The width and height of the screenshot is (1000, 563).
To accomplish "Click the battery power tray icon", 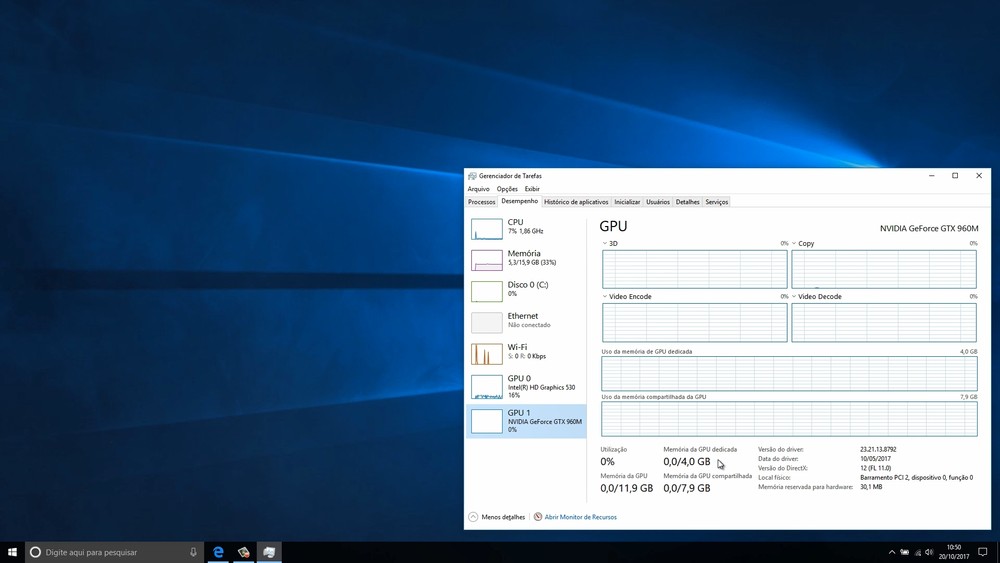I will coord(904,552).
